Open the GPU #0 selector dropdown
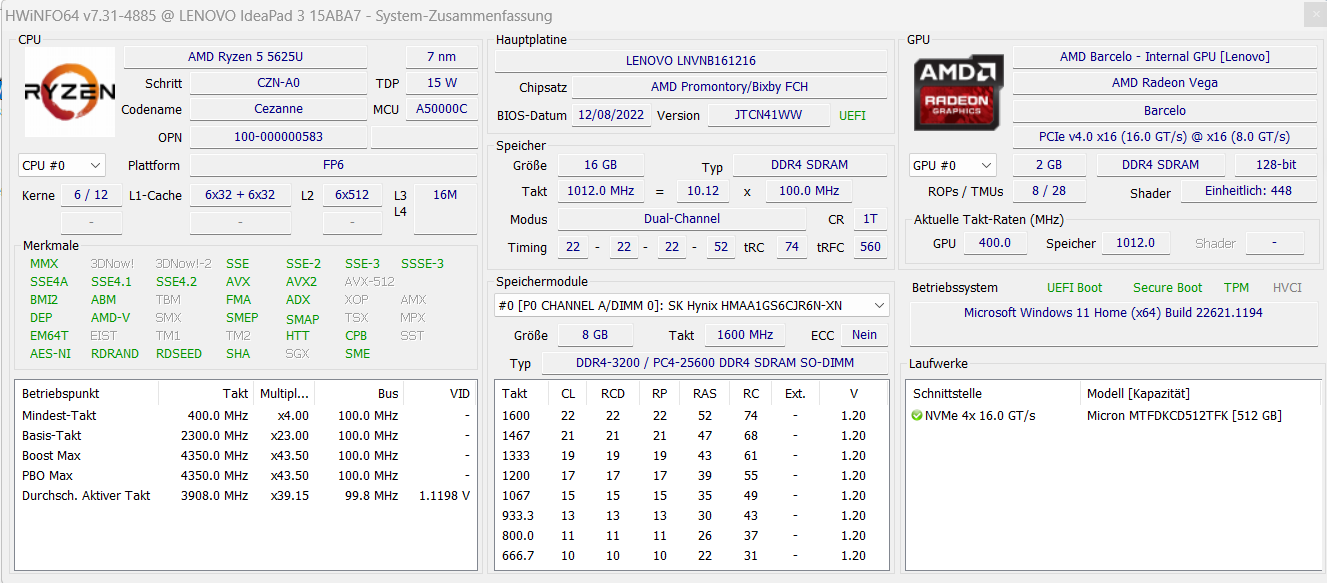Screen dimensions: 1327x583 (952, 165)
